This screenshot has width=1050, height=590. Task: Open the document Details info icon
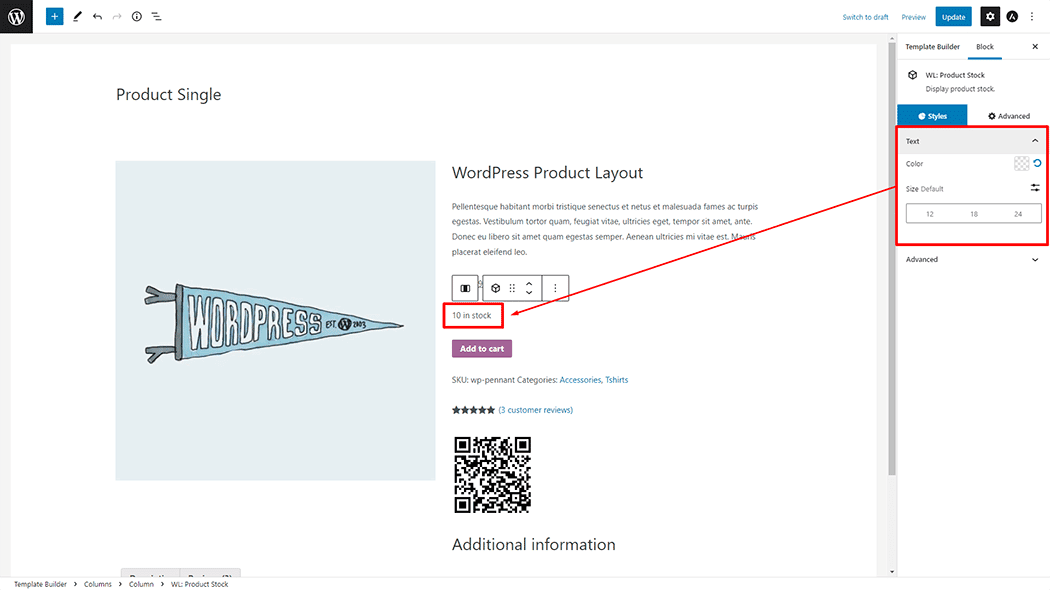click(x=137, y=17)
